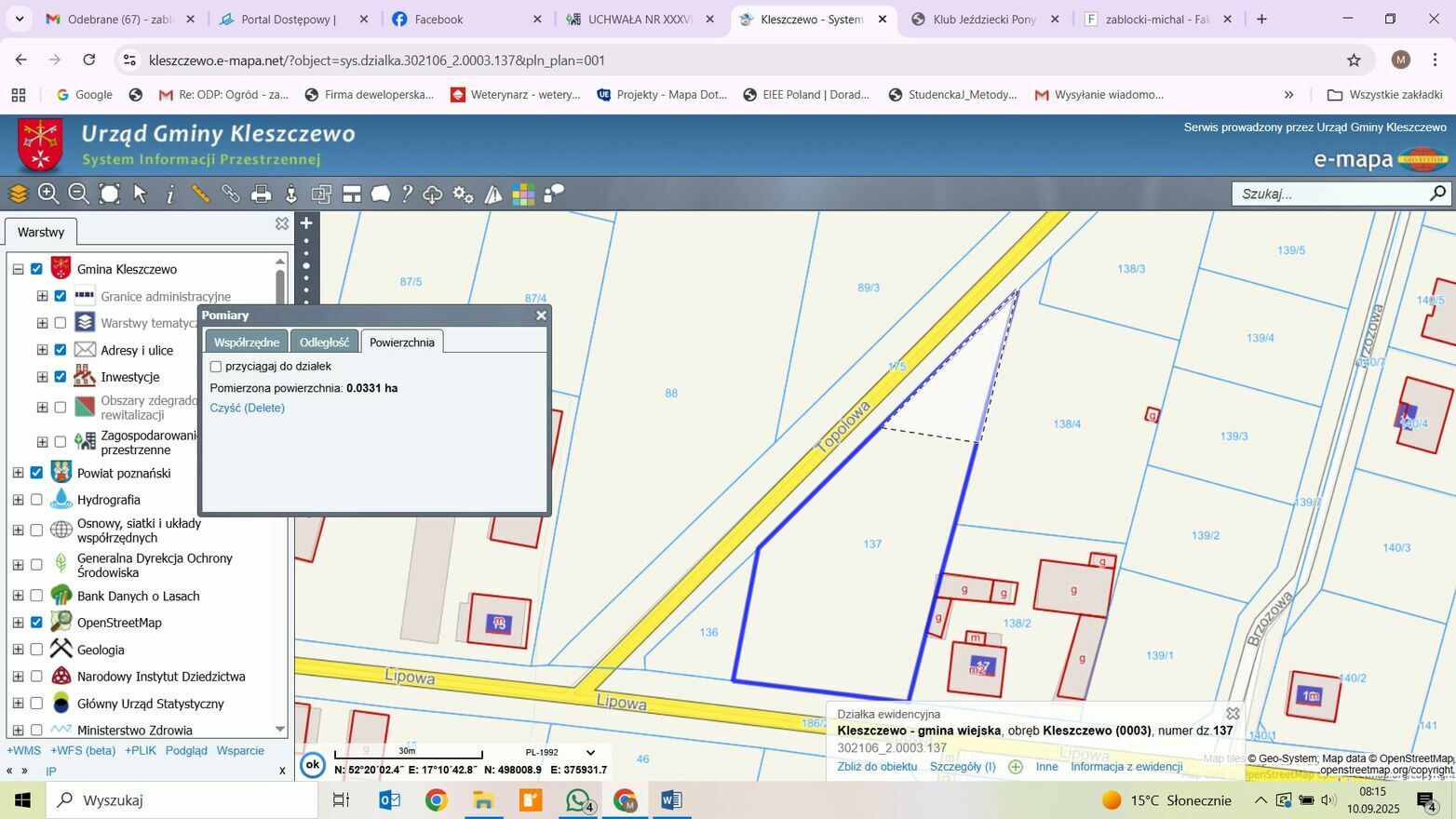Select the arrow pointer tool
The image size is (1456, 819).
141,194
